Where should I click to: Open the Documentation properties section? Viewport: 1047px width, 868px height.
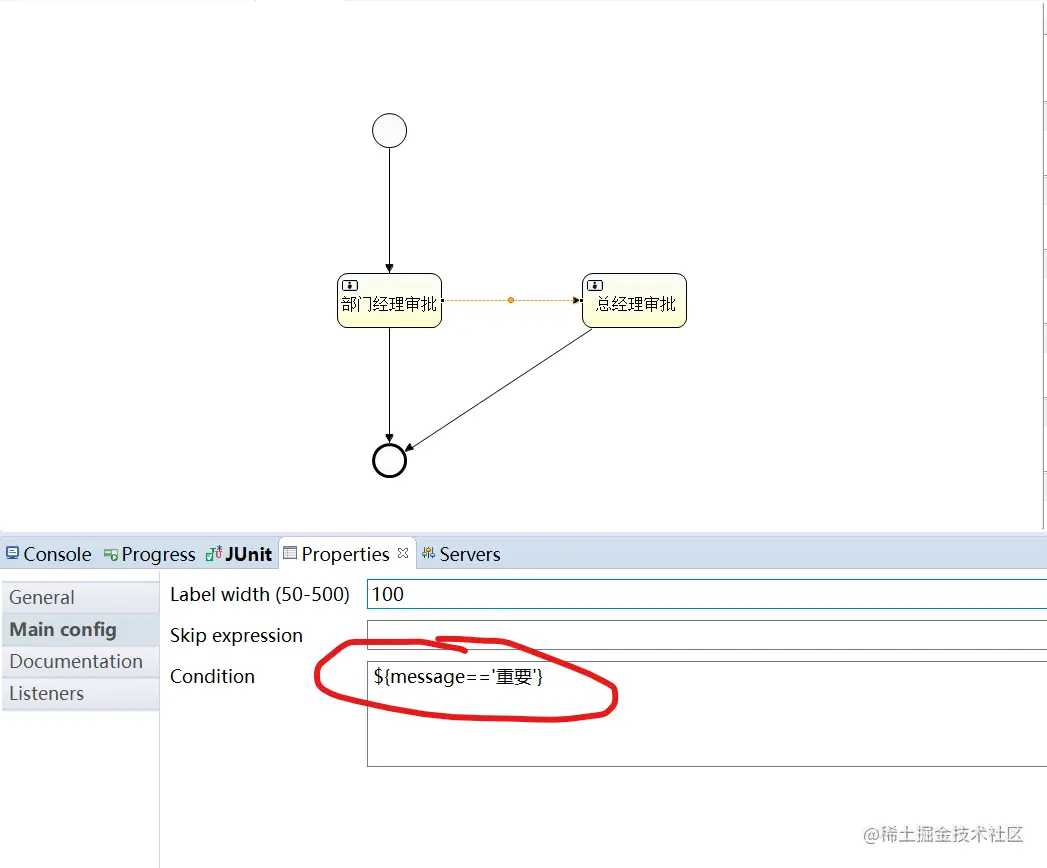pos(81,662)
